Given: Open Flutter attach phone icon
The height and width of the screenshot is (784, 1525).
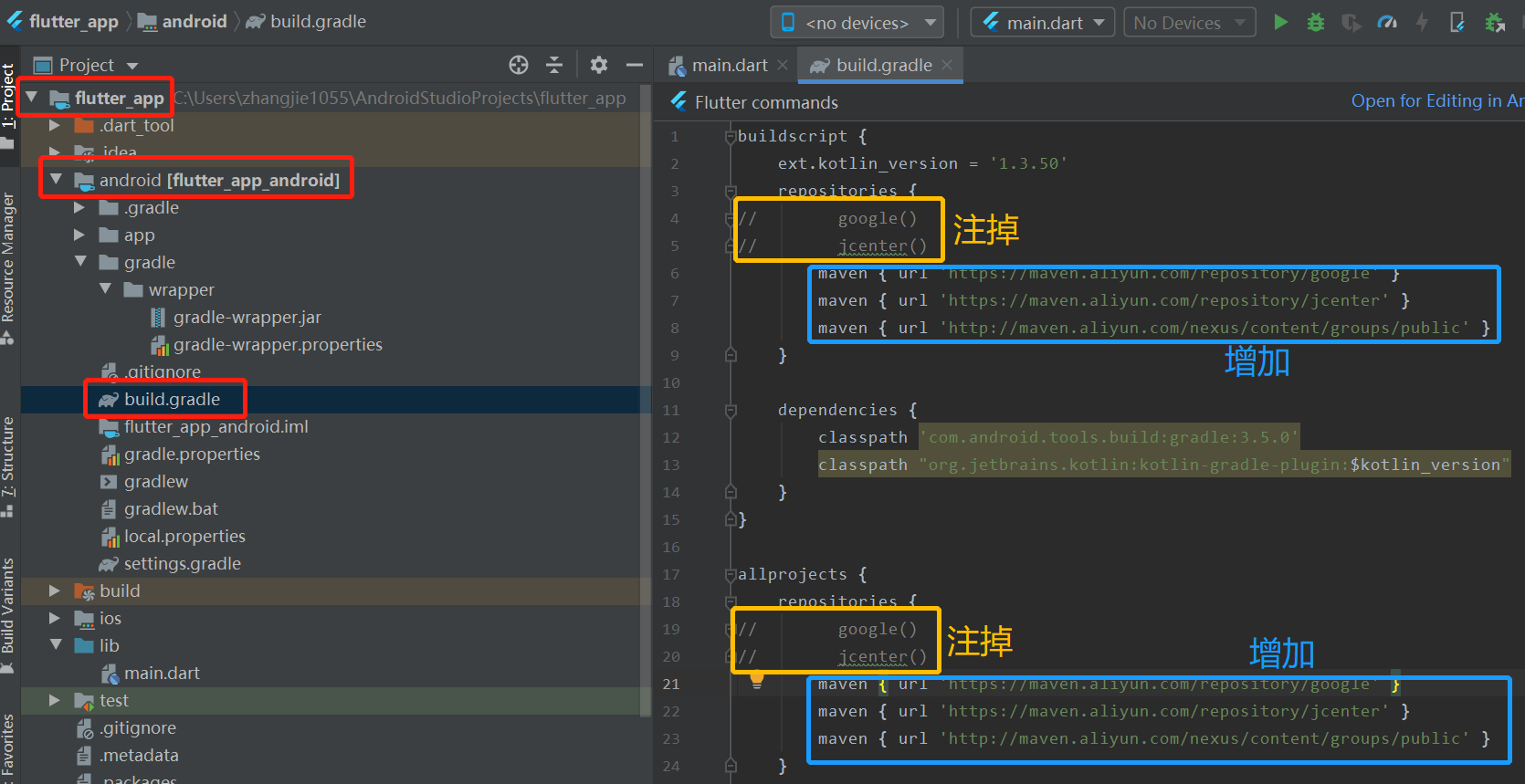Looking at the screenshot, I should pyautogui.click(x=1457, y=22).
